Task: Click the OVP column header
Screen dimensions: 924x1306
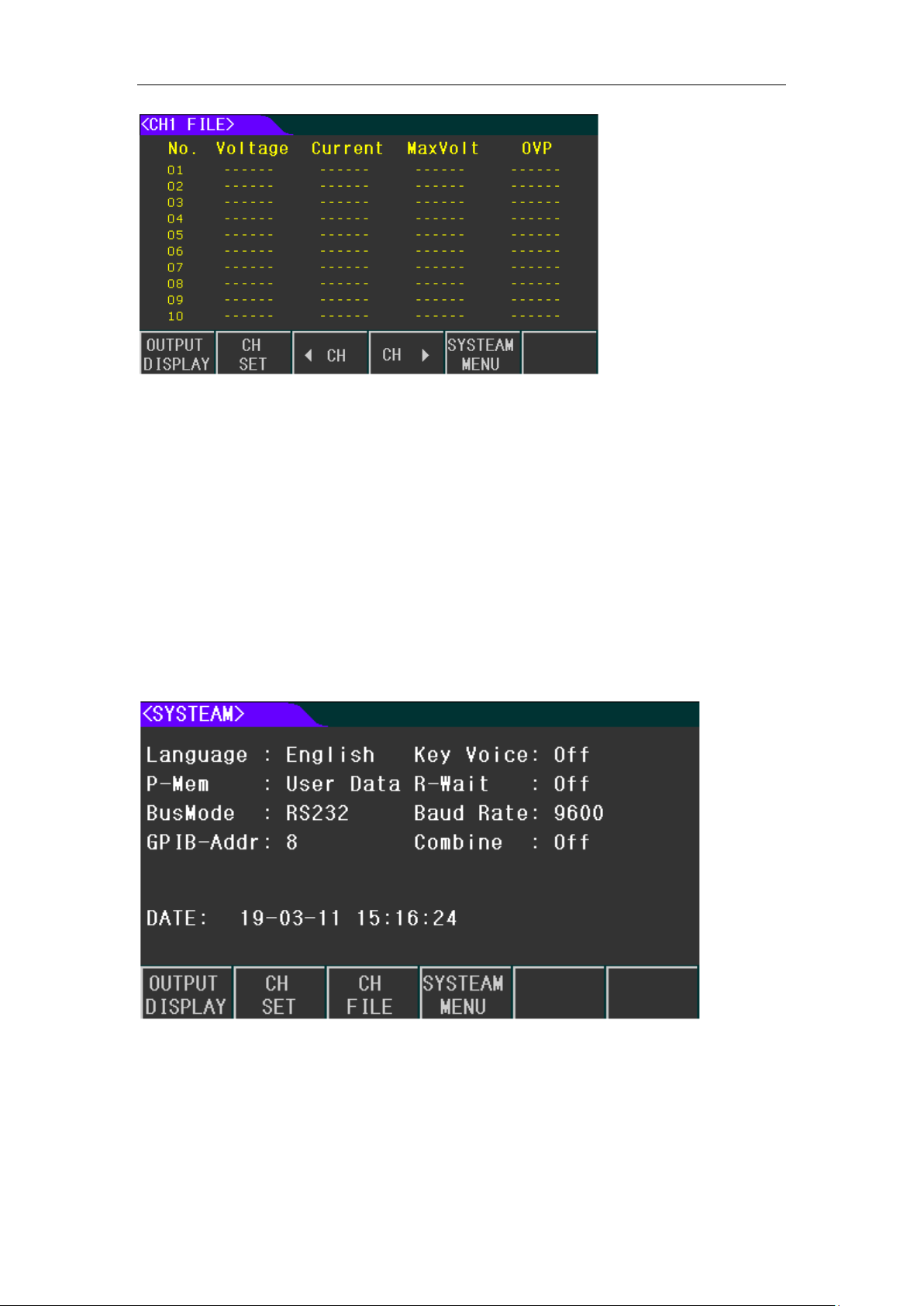Action: pos(536,148)
